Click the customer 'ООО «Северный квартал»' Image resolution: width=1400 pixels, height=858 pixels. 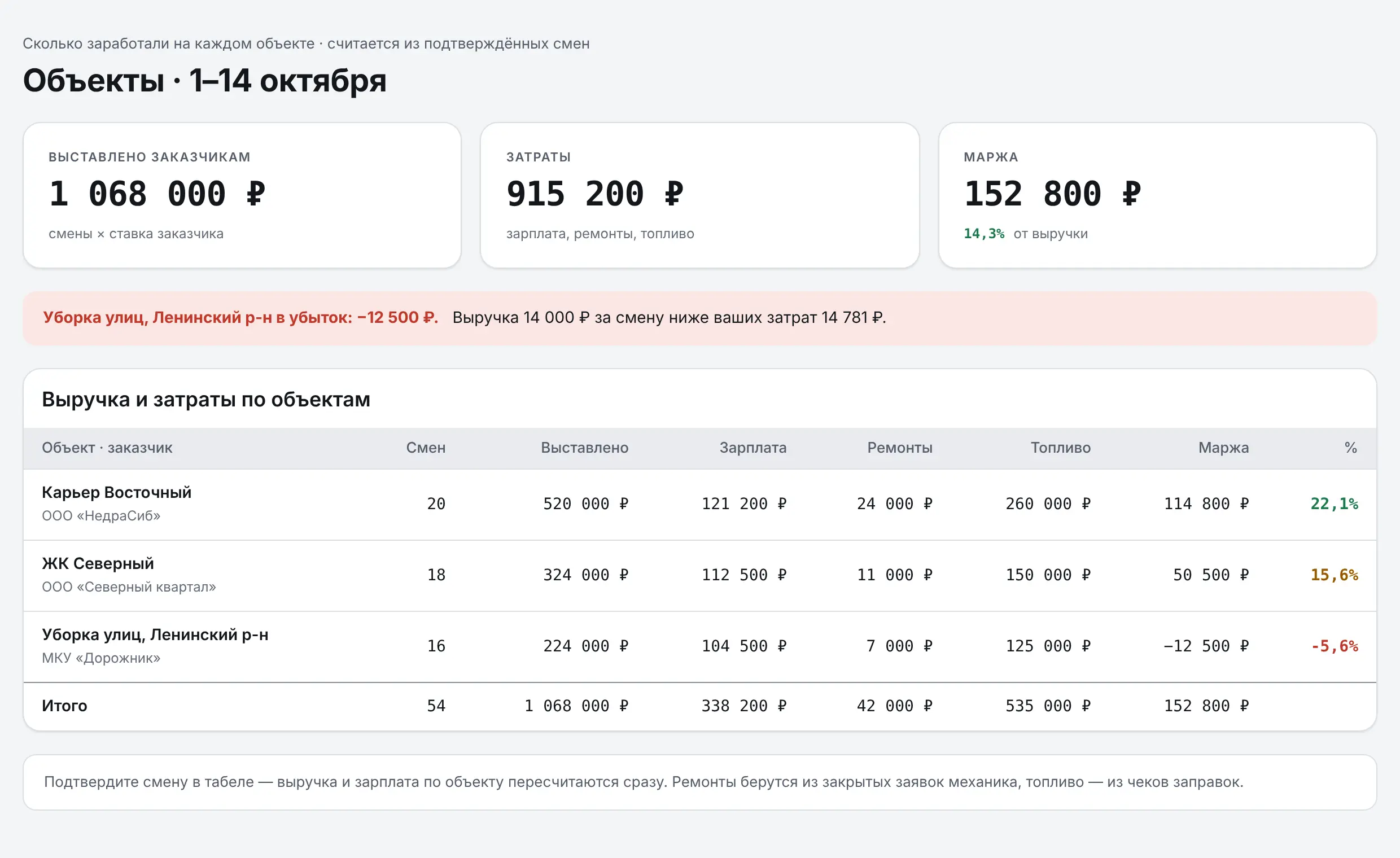pyautogui.click(x=129, y=587)
